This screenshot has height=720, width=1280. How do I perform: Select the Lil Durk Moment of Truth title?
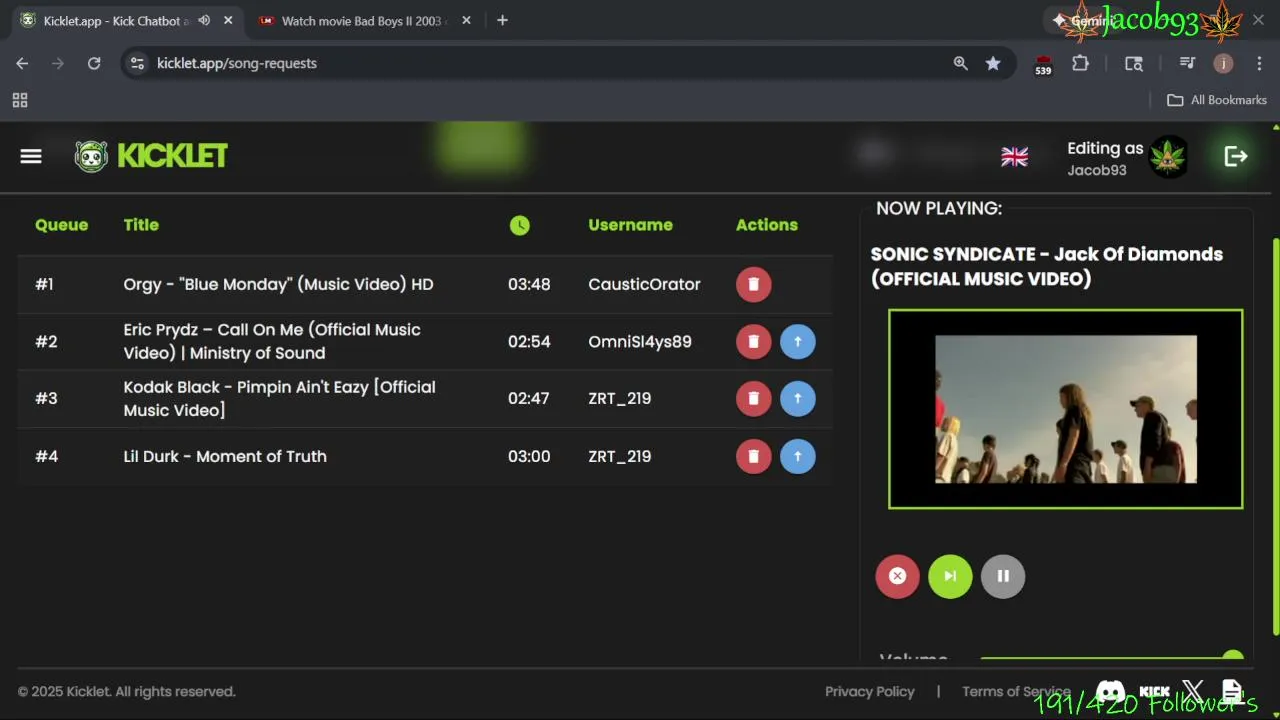tap(225, 456)
